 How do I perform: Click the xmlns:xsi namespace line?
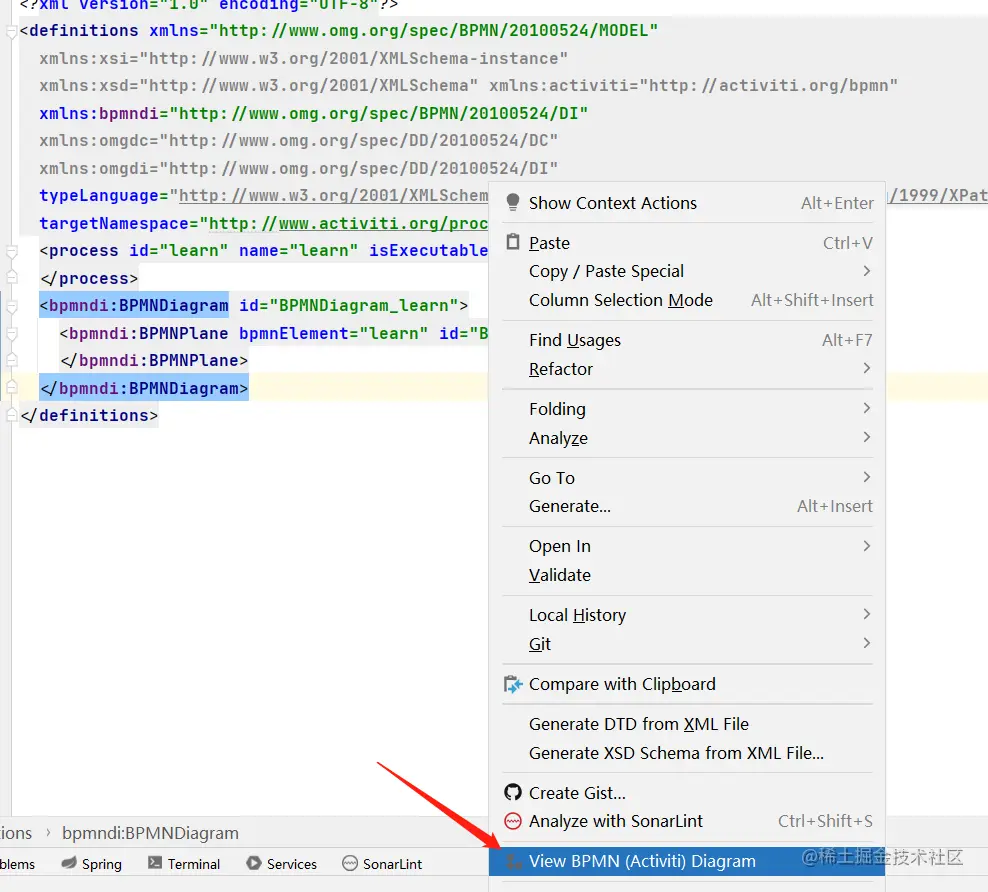pyautogui.click(x=303, y=59)
